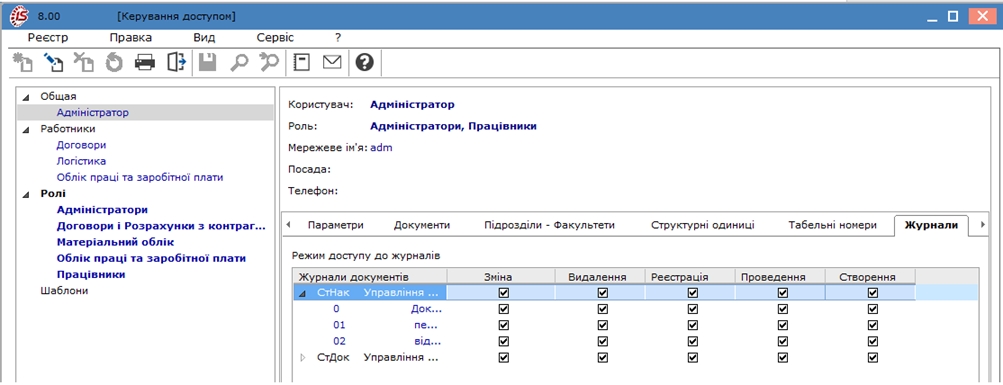Image resolution: width=1003 pixels, height=385 pixels.
Task: Select Облік праці та заробітної плати user
Action: [139, 177]
